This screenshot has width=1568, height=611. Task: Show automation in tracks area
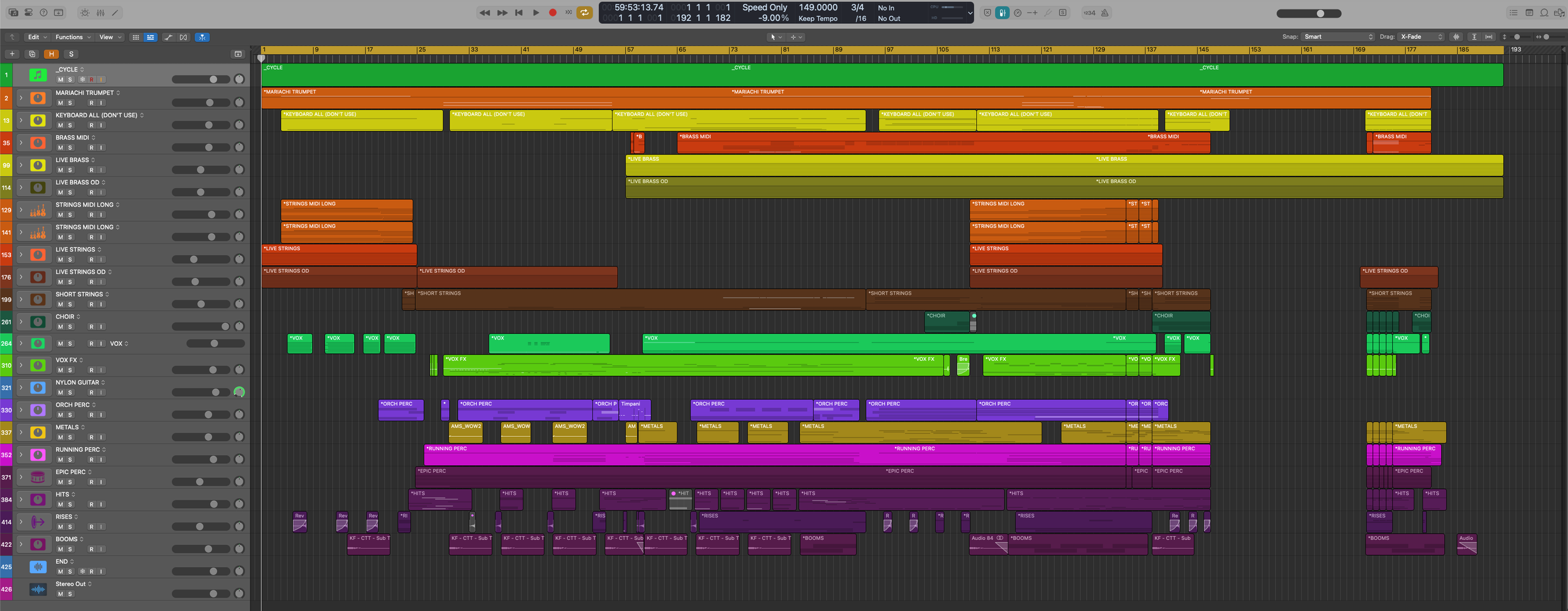(x=169, y=37)
